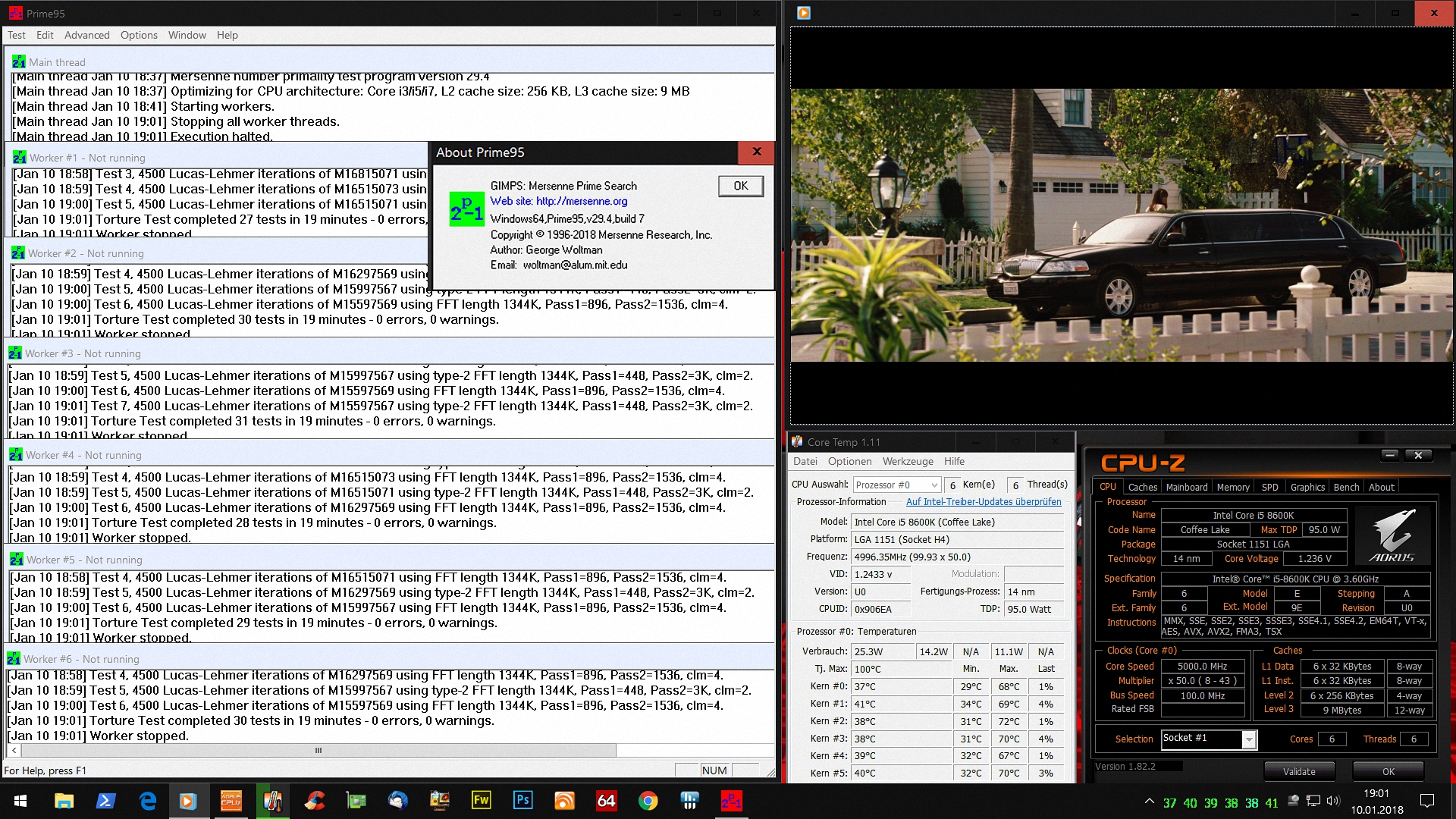Click the speaker volume tray icon

point(1333,801)
